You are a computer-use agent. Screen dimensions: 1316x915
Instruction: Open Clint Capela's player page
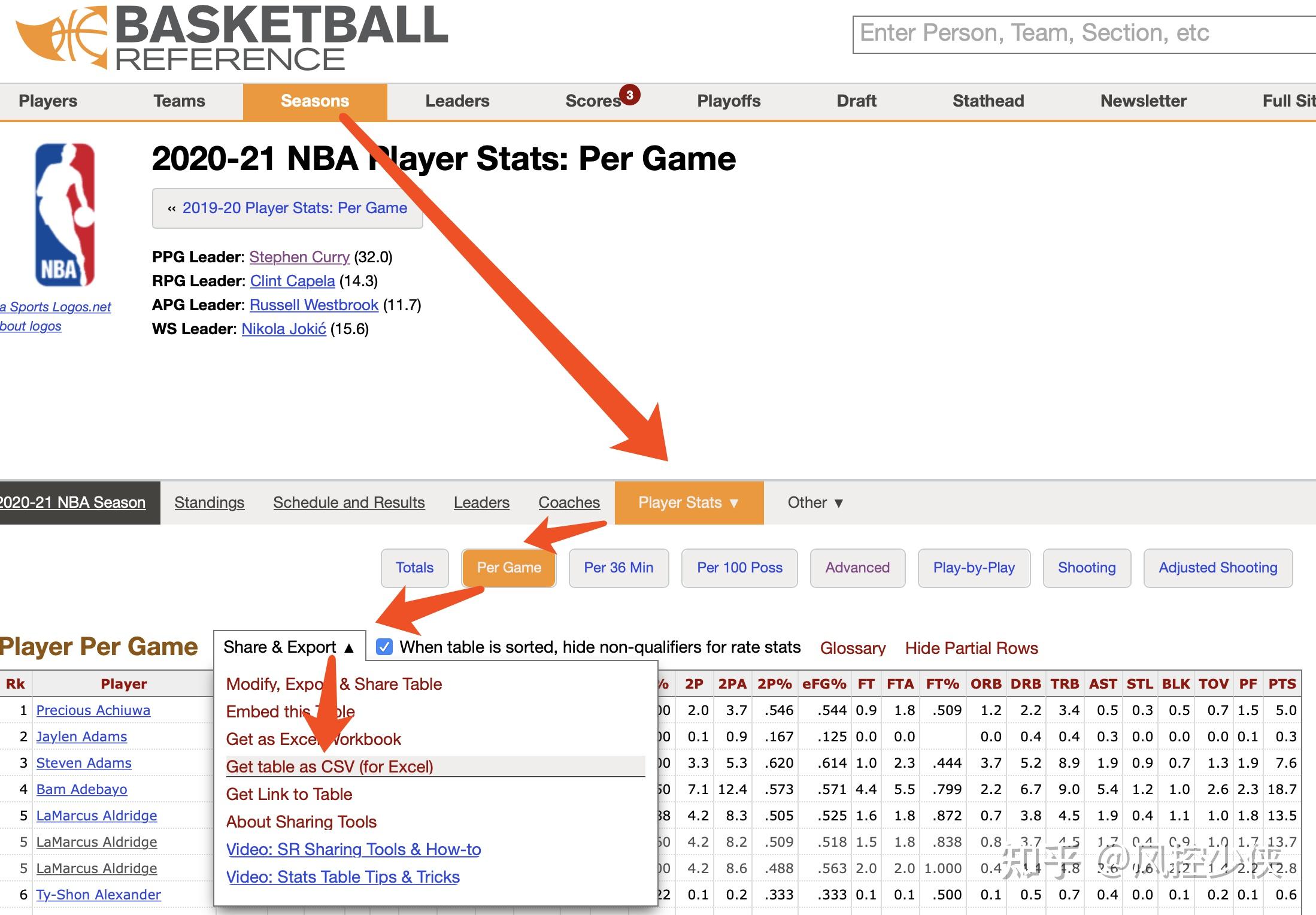point(292,281)
